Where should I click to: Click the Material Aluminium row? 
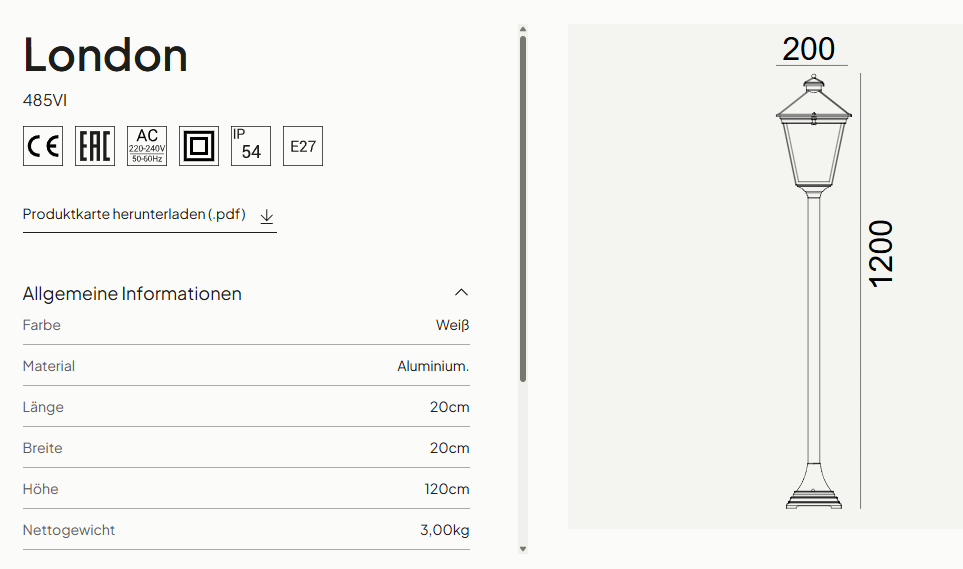[246, 366]
